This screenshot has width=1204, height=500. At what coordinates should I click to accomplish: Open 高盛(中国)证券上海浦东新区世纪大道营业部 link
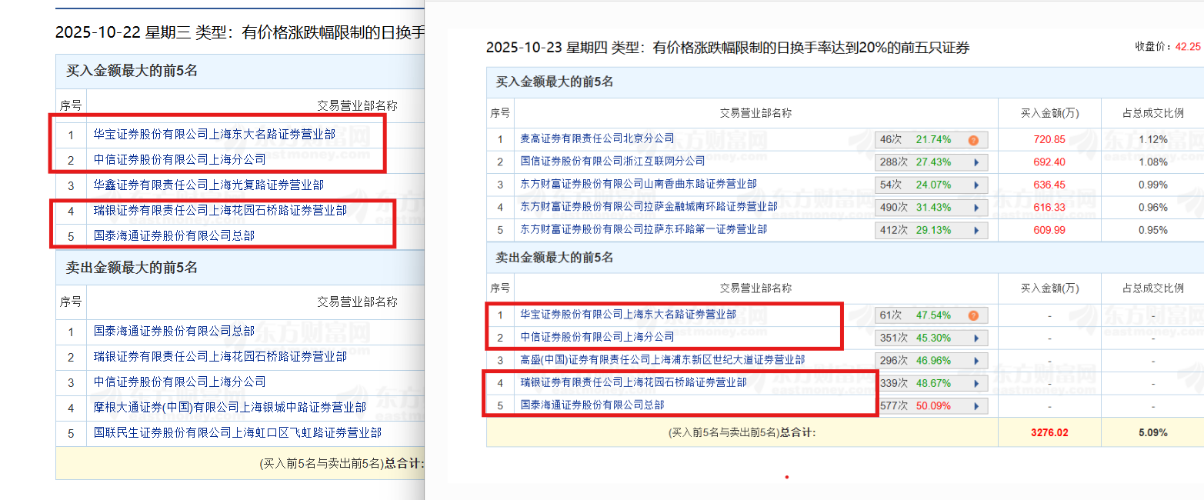(x=664, y=360)
